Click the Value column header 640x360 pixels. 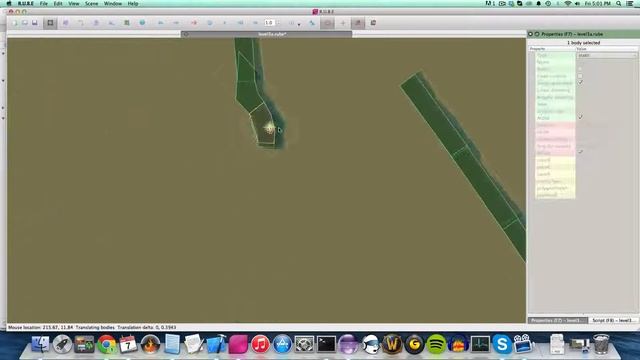click(607, 49)
